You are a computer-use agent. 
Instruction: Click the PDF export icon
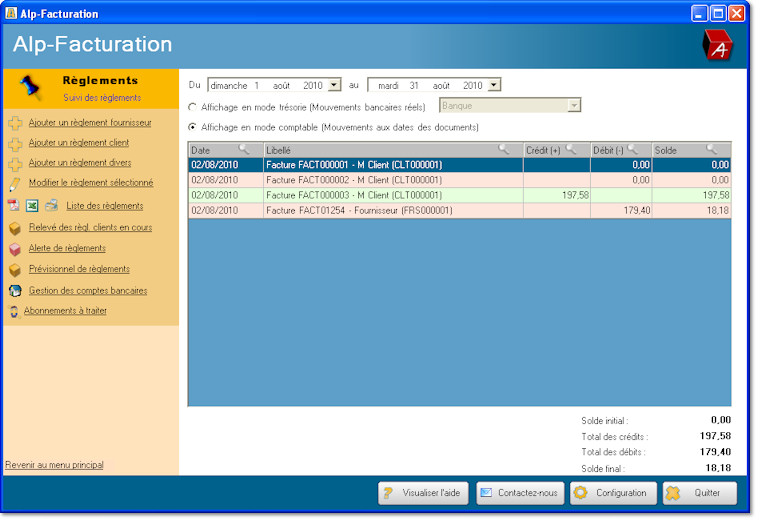(x=13, y=205)
